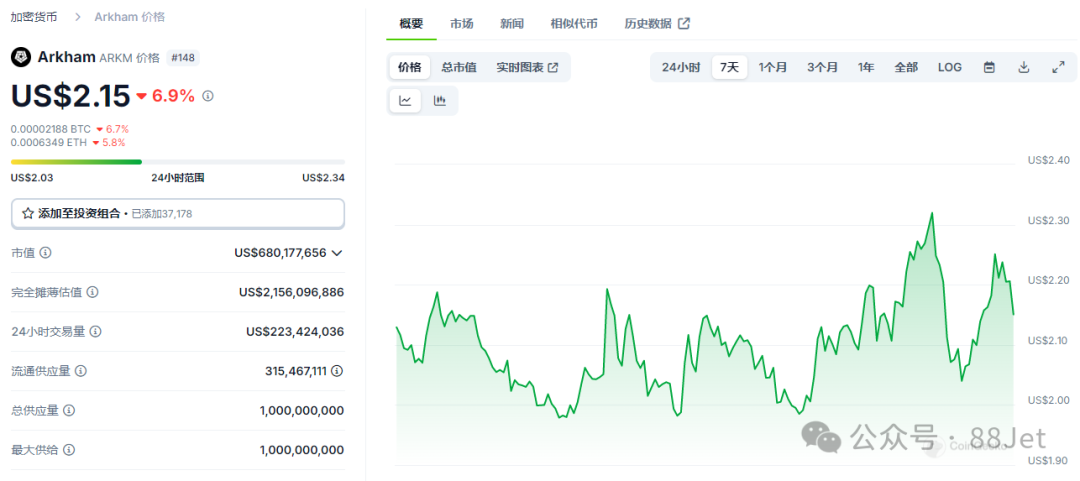Set chart range to 7天
This screenshot has height=481, width=1080.
pos(729,68)
